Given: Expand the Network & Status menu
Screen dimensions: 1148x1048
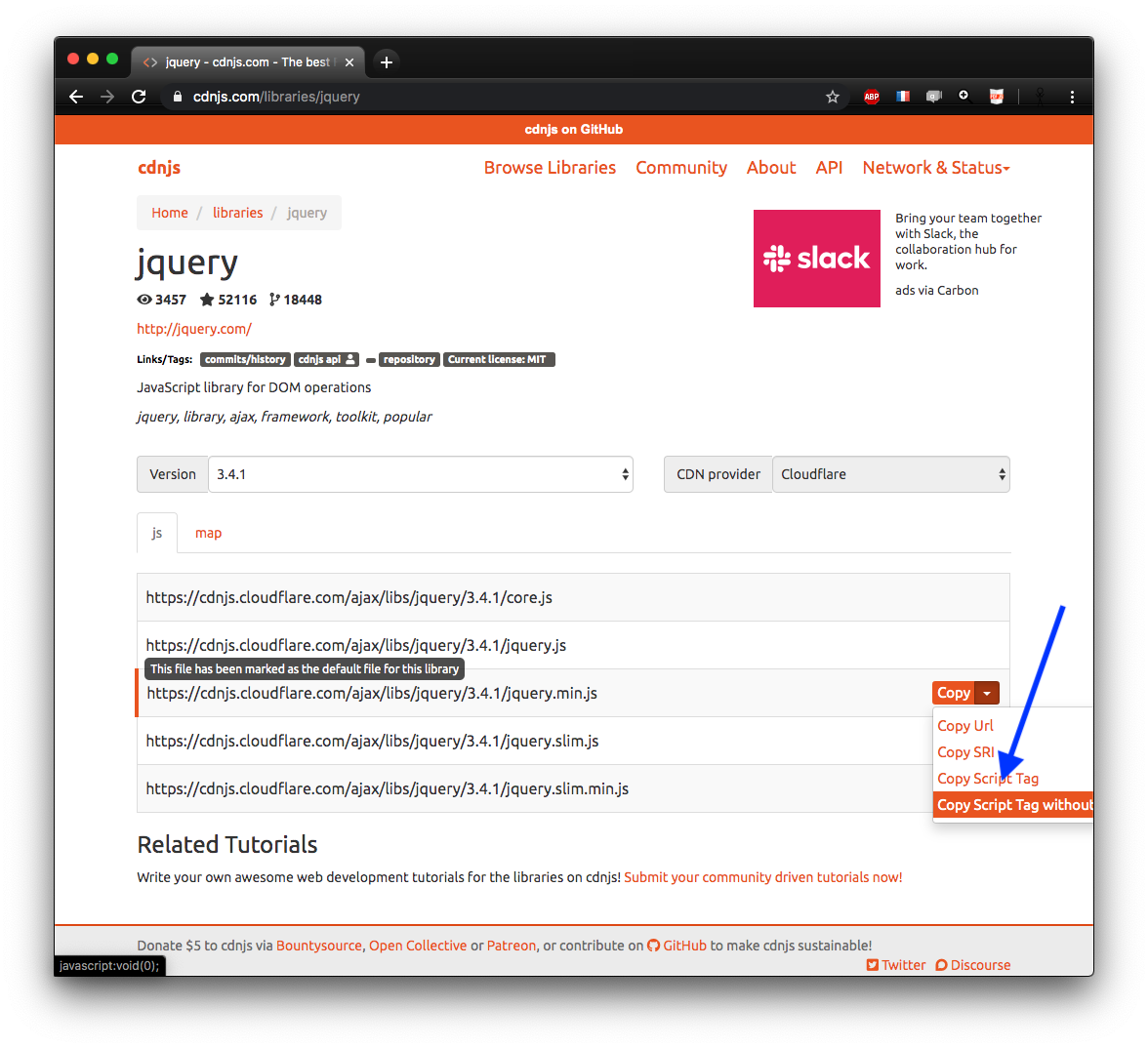Looking at the screenshot, I should pyautogui.click(x=935, y=168).
